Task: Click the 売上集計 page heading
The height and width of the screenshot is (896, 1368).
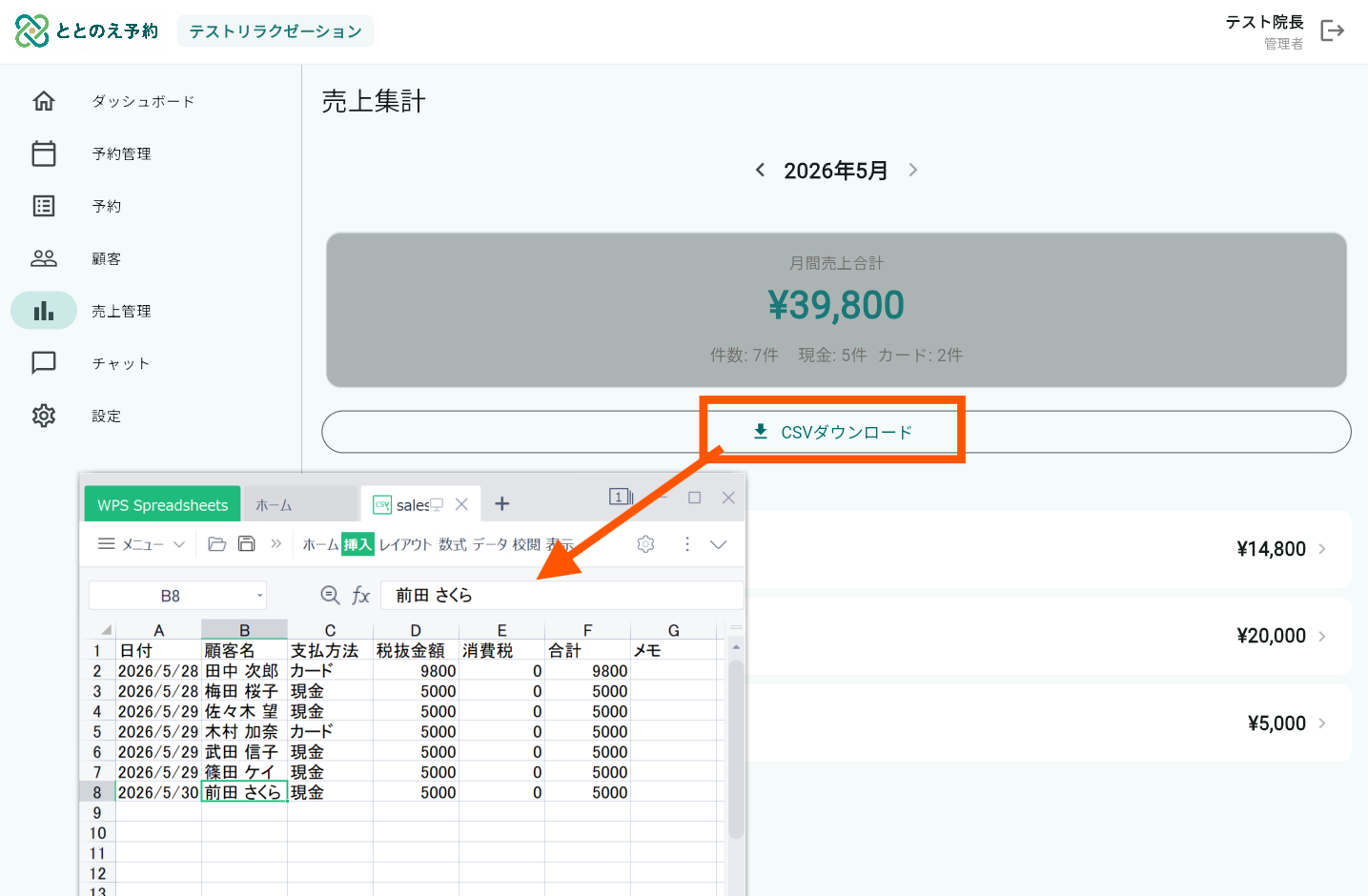Action: pyautogui.click(x=374, y=101)
